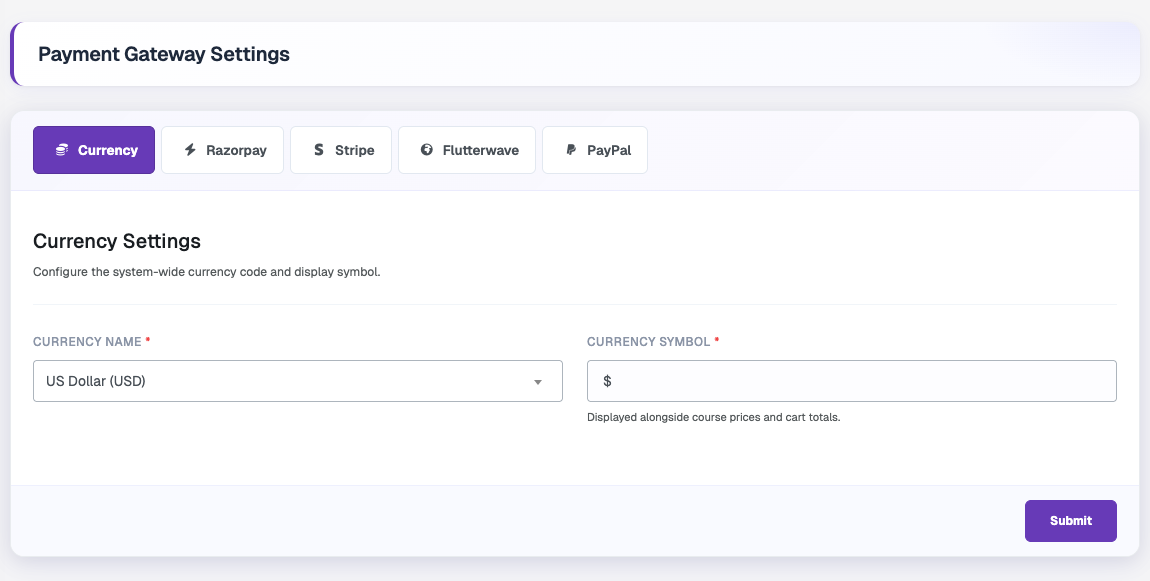Click the Payment Gateway Settings heading
Screen dimensions: 1150x581
[x=164, y=54]
